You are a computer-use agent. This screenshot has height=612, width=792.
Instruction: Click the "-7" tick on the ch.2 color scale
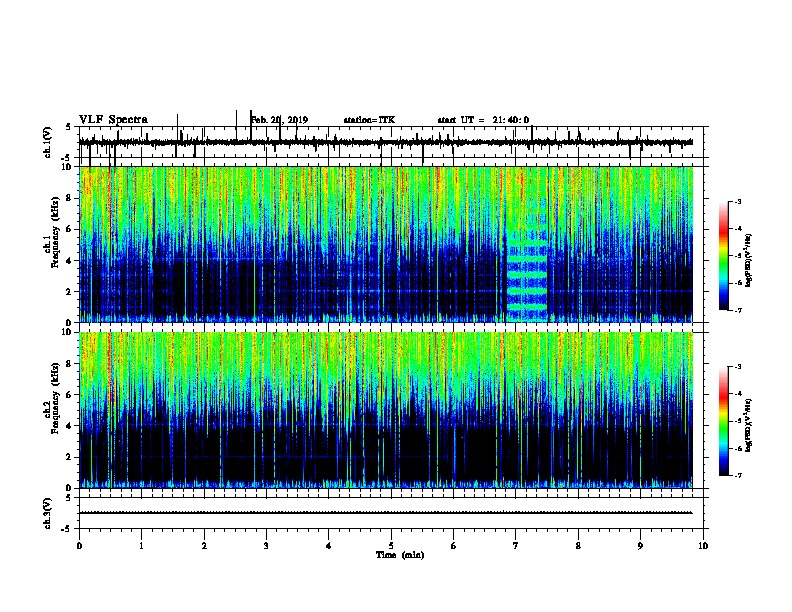tap(737, 476)
